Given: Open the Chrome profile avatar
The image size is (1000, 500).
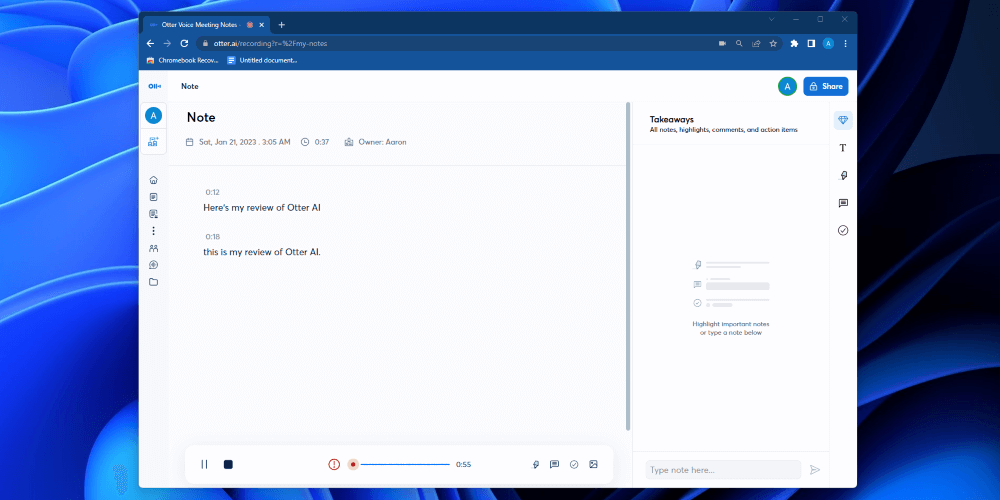Looking at the screenshot, I should (x=828, y=43).
